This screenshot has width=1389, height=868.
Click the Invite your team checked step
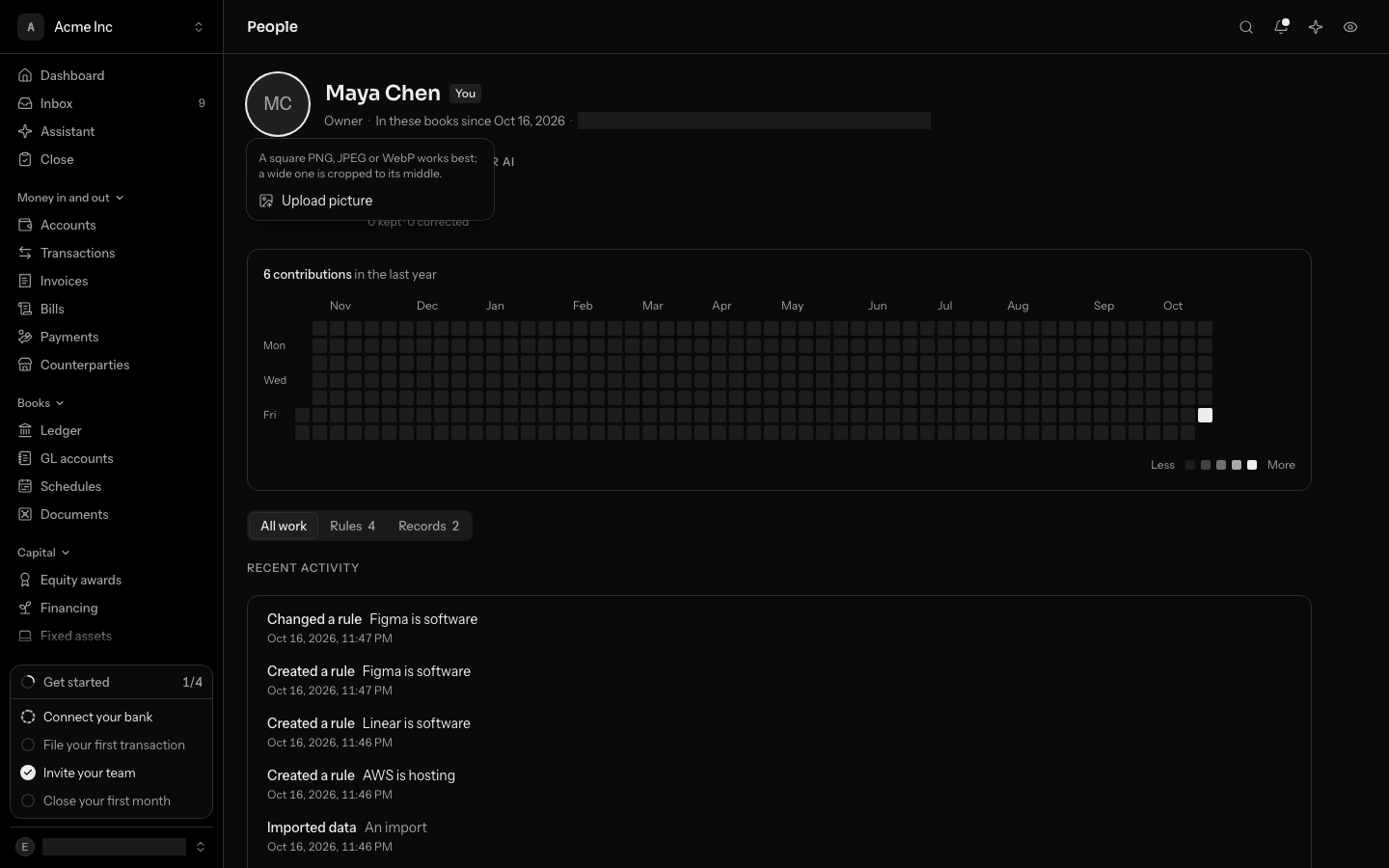tap(111, 773)
